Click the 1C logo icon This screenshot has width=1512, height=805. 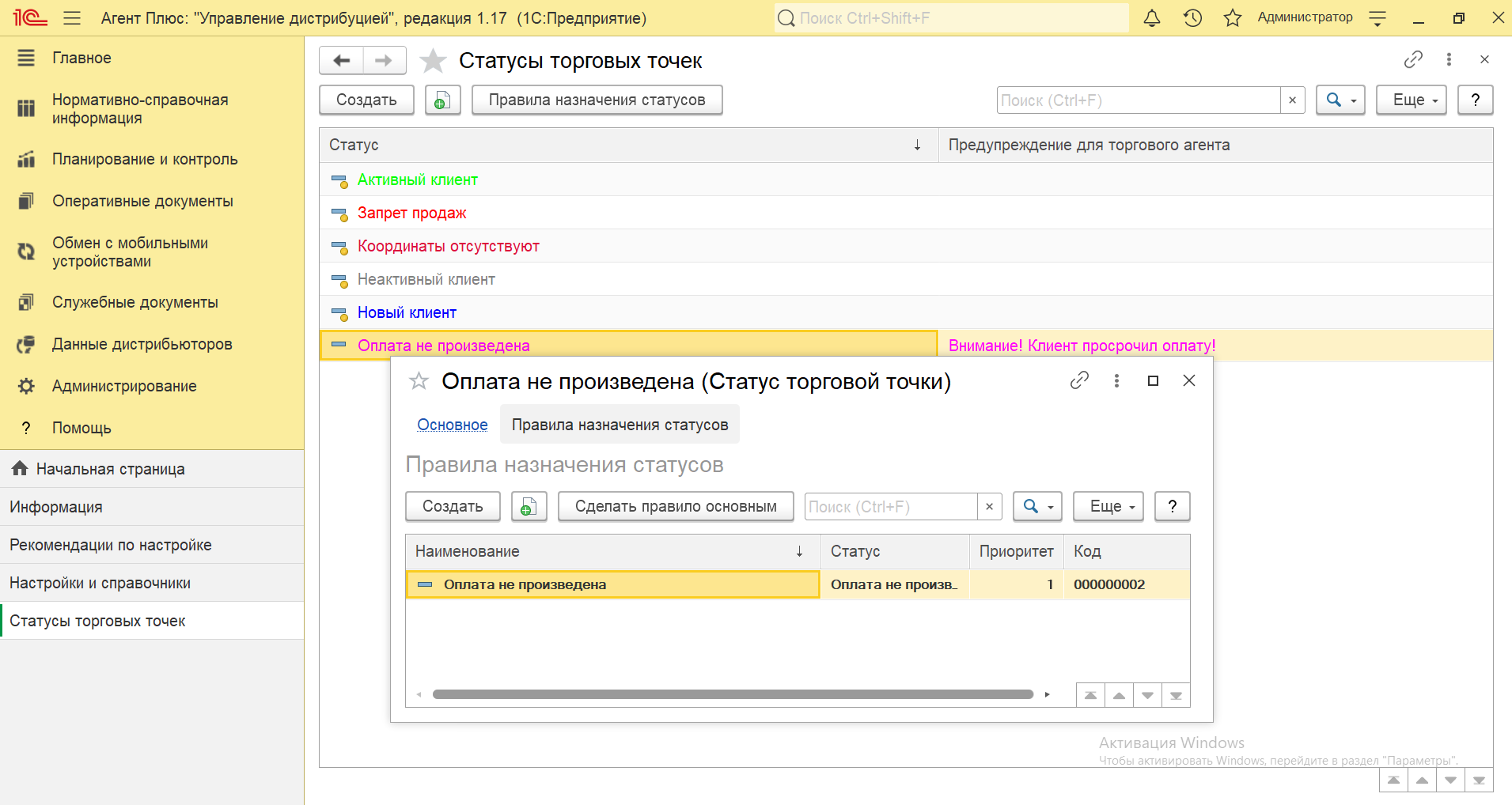pos(29,17)
